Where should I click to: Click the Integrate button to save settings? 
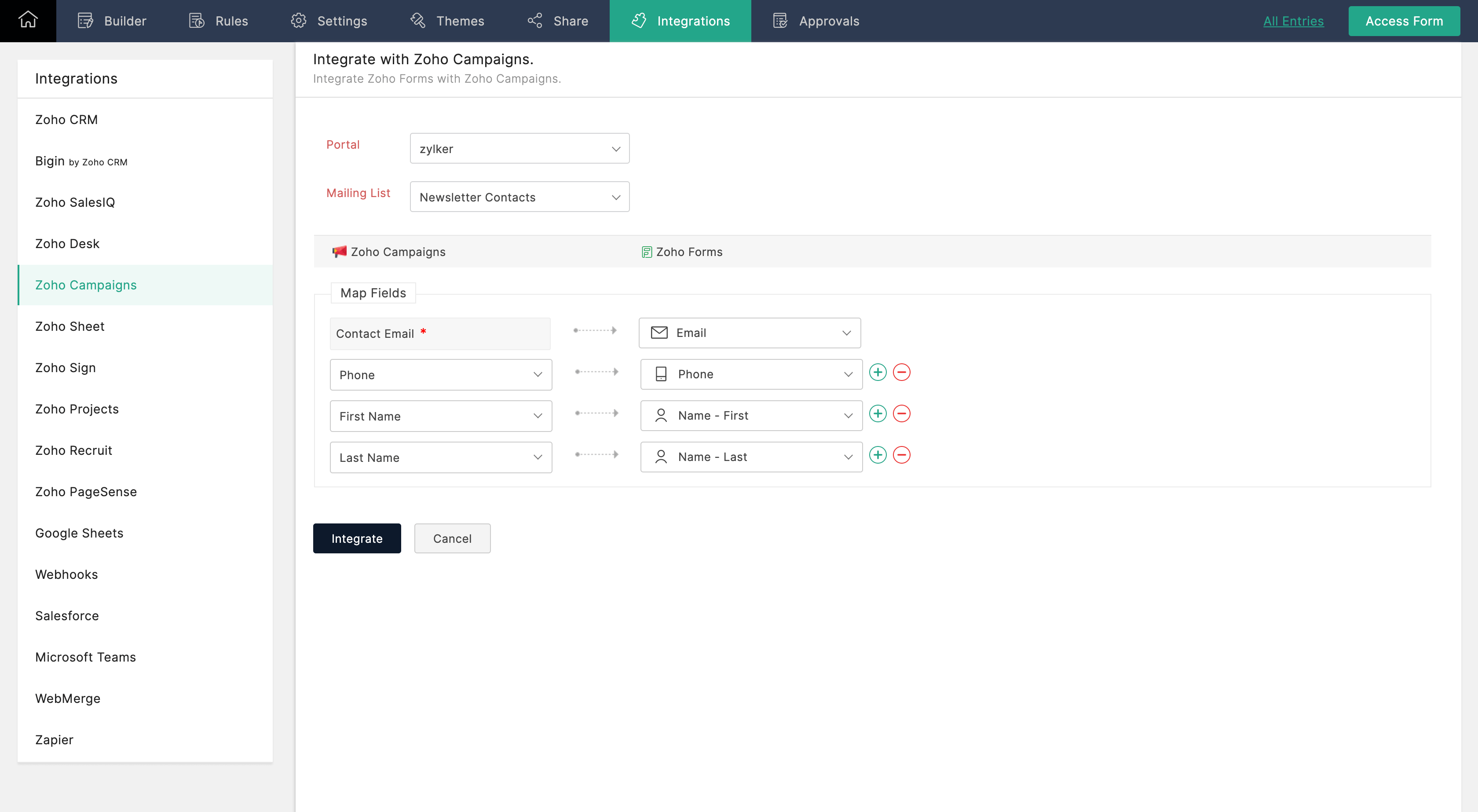tap(357, 538)
